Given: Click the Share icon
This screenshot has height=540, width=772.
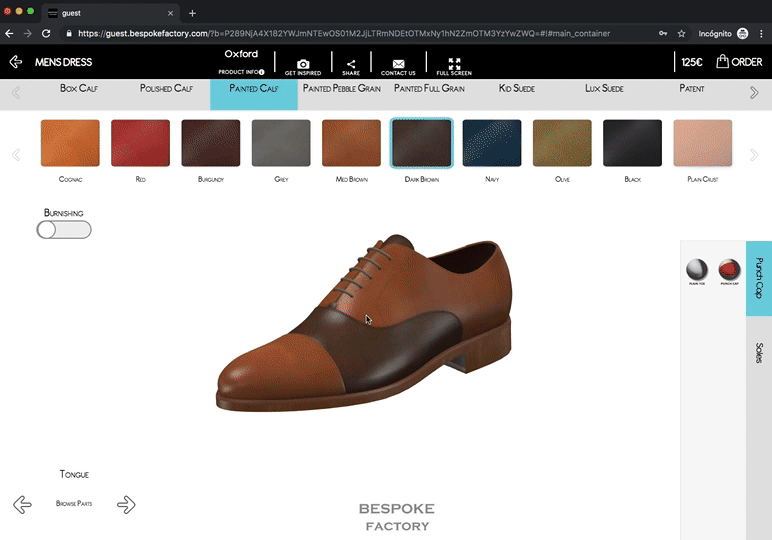Looking at the screenshot, I should coord(351,64).
